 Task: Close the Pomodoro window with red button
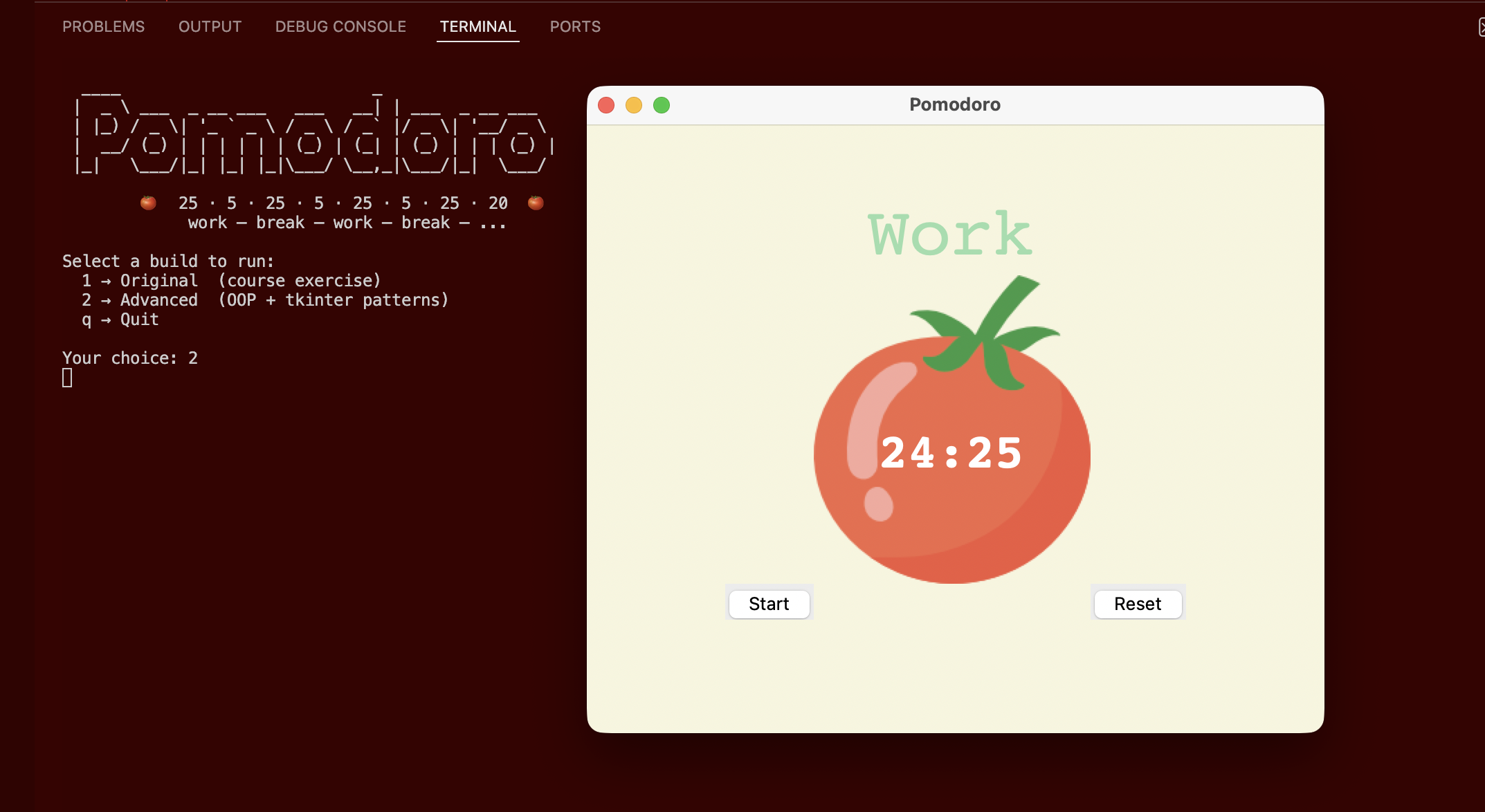click(606, 105)
